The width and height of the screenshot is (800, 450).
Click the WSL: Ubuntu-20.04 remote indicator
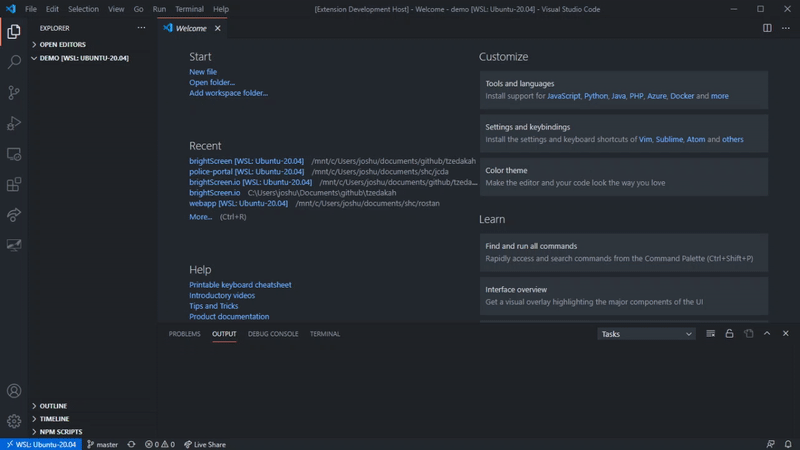point(40,444)
